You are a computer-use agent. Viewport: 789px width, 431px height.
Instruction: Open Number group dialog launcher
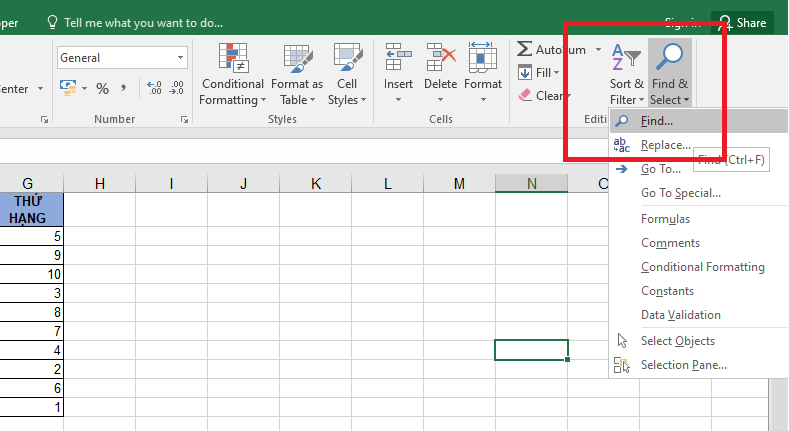pos(185,120)
